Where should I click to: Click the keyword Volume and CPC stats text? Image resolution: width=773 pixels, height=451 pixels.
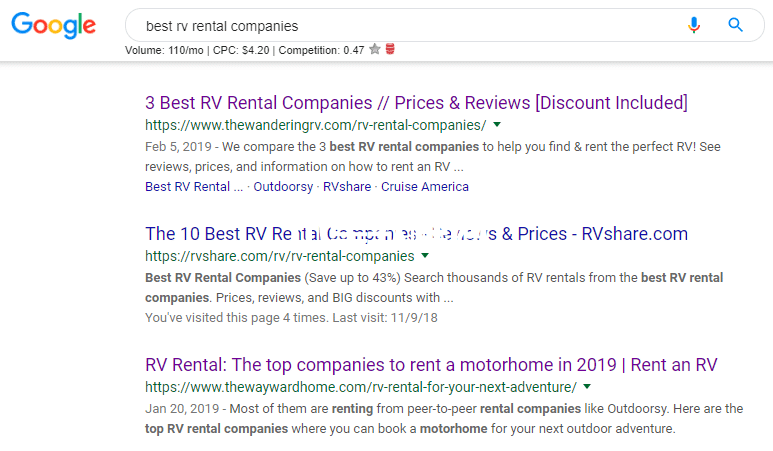[x=244, y=49]
